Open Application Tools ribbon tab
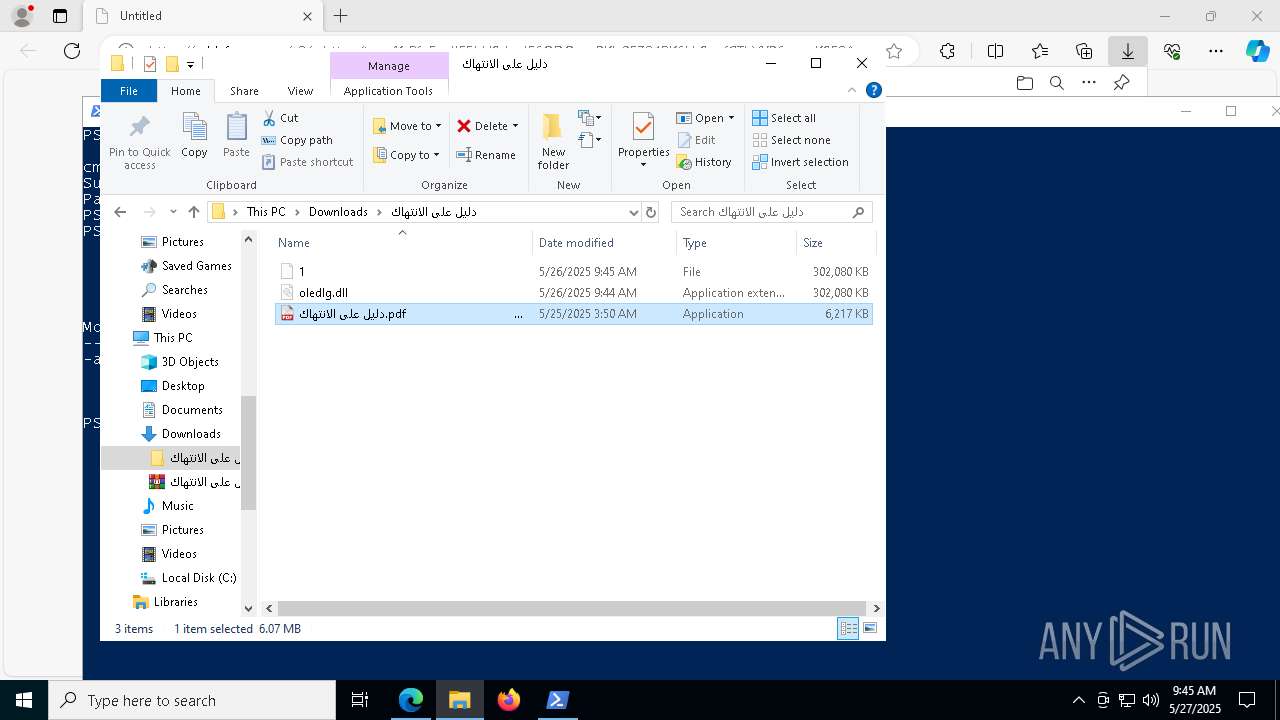Image resolution: width=1280 pixels, height=720 pixels. 388,91
